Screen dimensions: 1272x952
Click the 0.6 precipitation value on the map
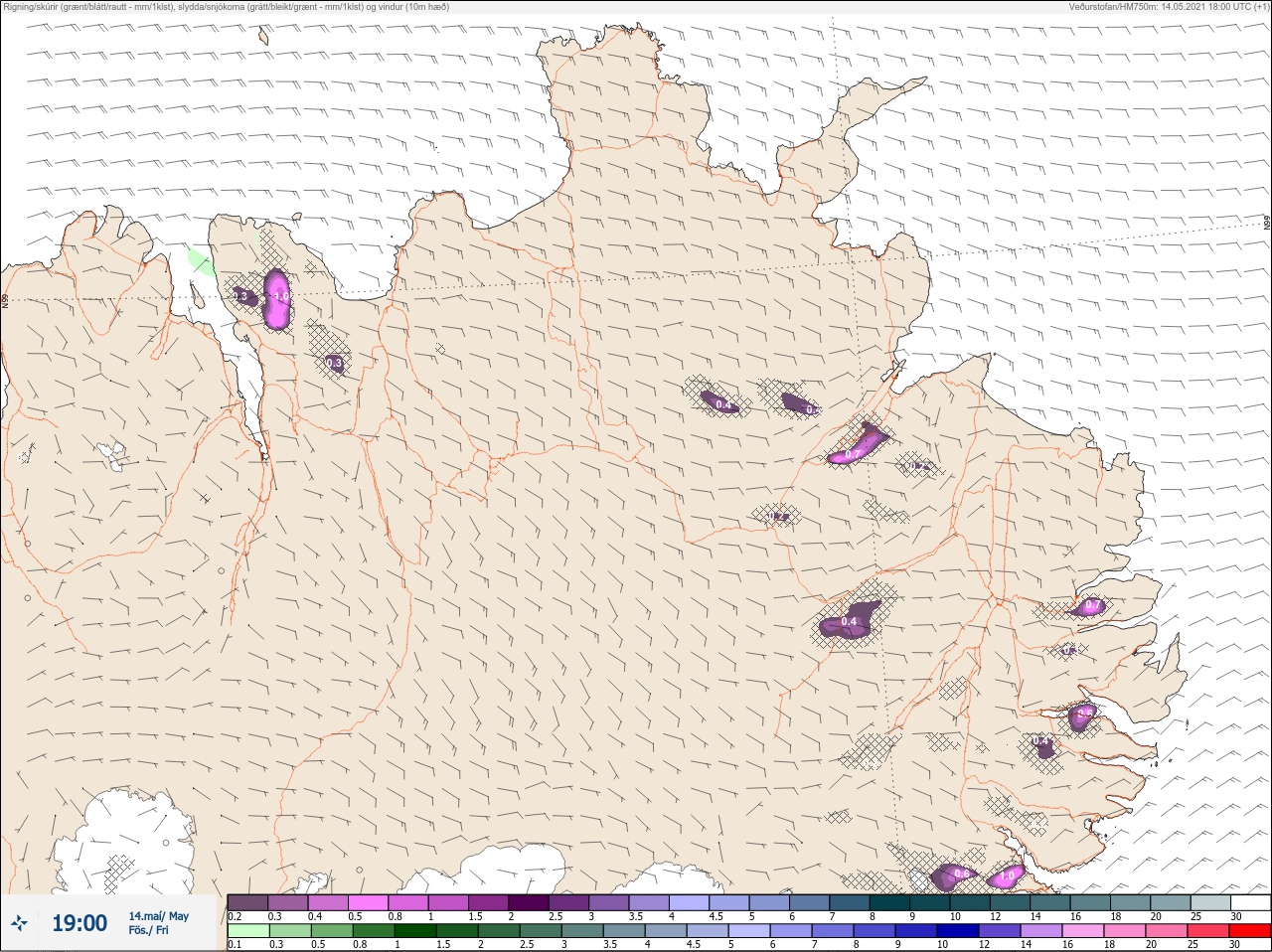(x=961, y=873)
